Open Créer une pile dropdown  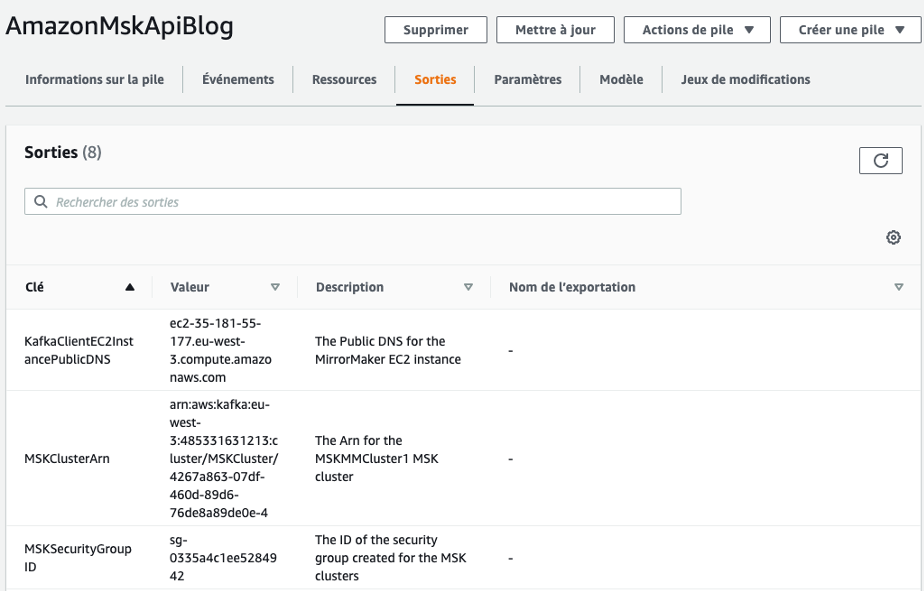850,29
